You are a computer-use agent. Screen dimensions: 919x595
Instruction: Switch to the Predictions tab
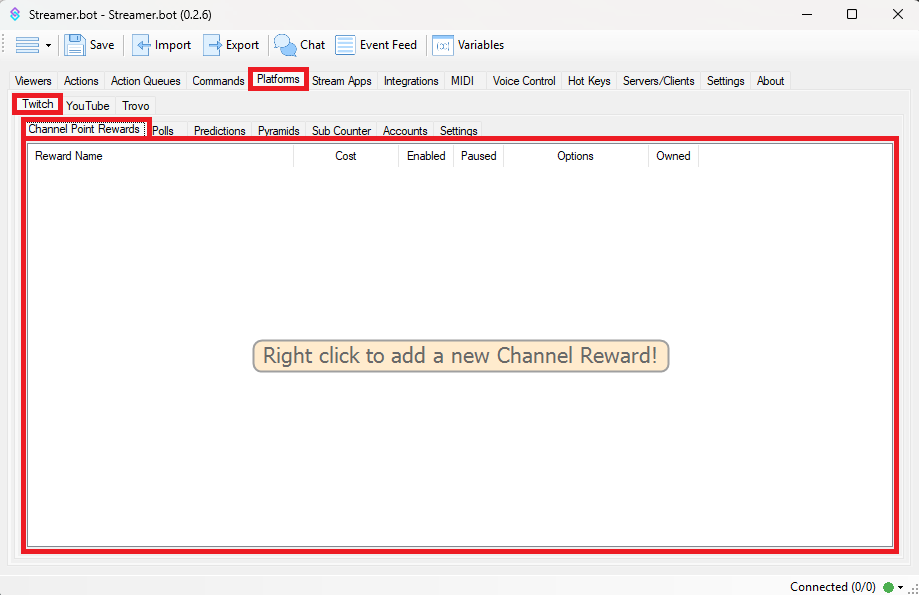tap(219, 131)
